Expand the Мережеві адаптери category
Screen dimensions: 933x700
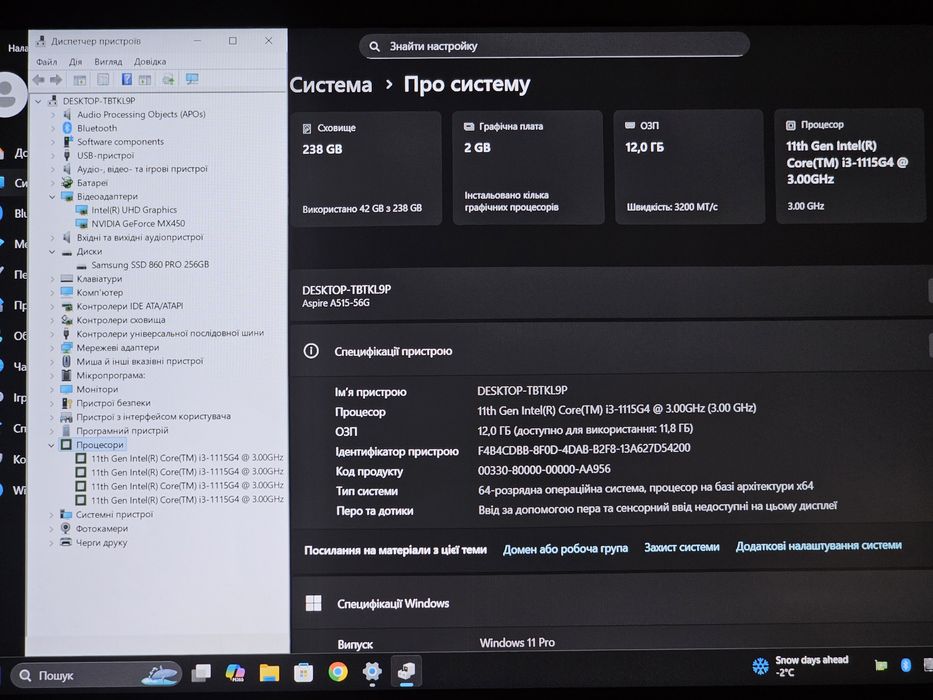point(52,348)
